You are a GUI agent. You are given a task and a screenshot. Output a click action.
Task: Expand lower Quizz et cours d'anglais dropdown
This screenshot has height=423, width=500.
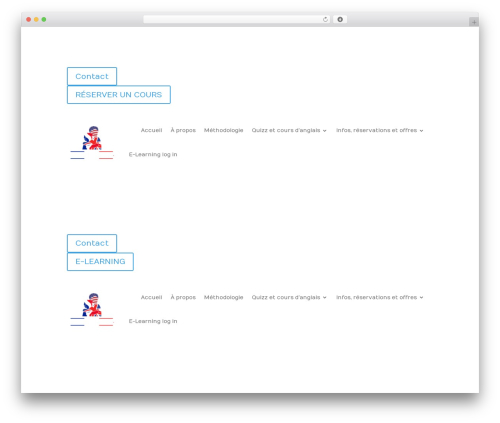coord(289,297)
